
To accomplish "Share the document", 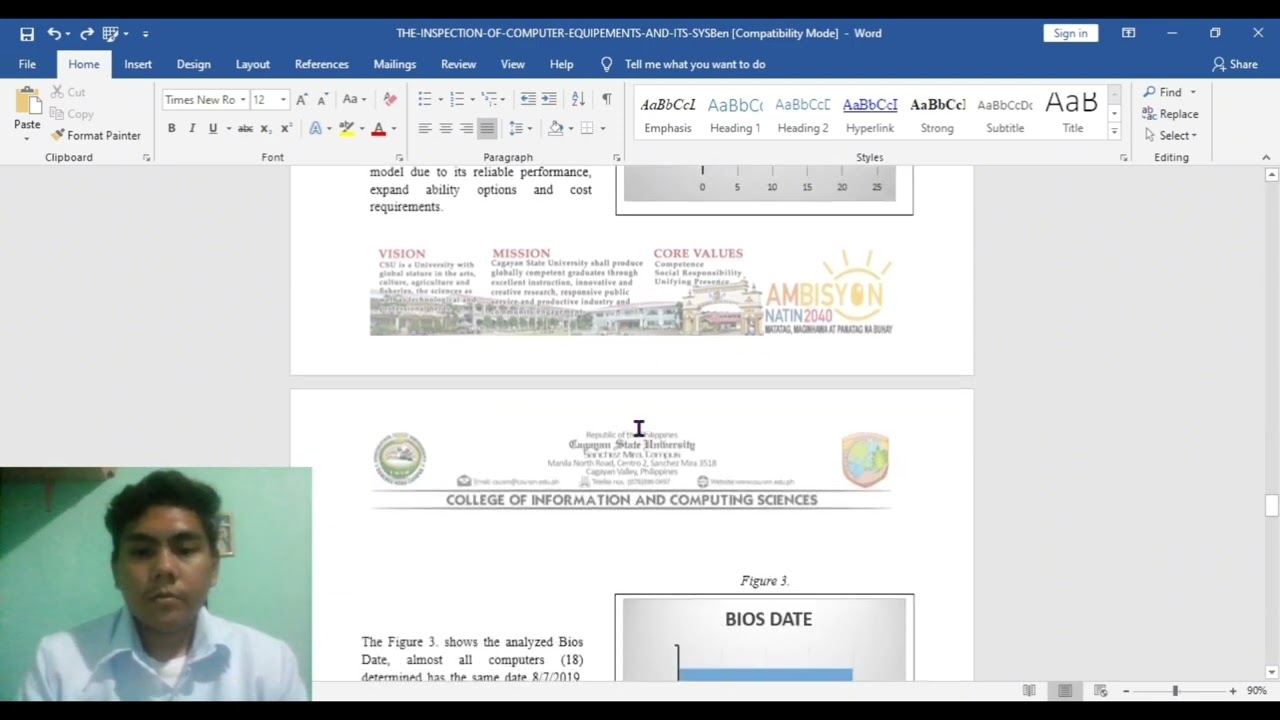I will (x=1235, y=64).
